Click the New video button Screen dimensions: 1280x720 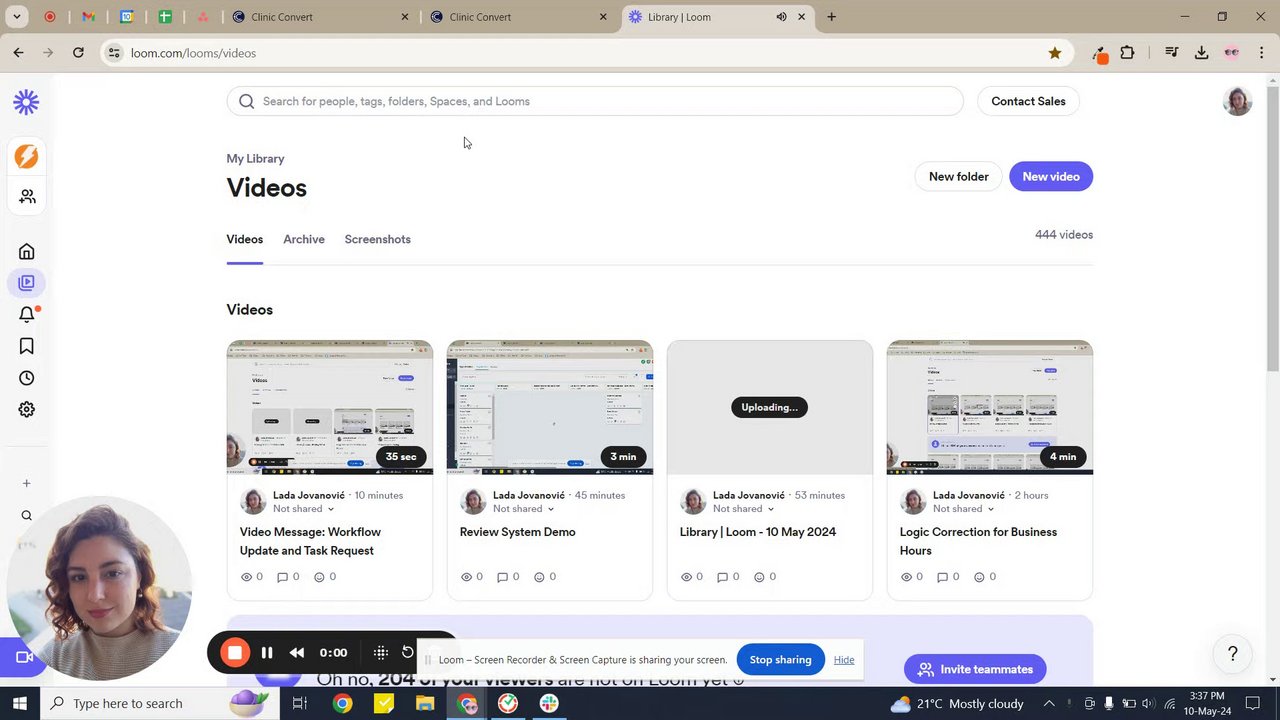(x=1051, y=177)
